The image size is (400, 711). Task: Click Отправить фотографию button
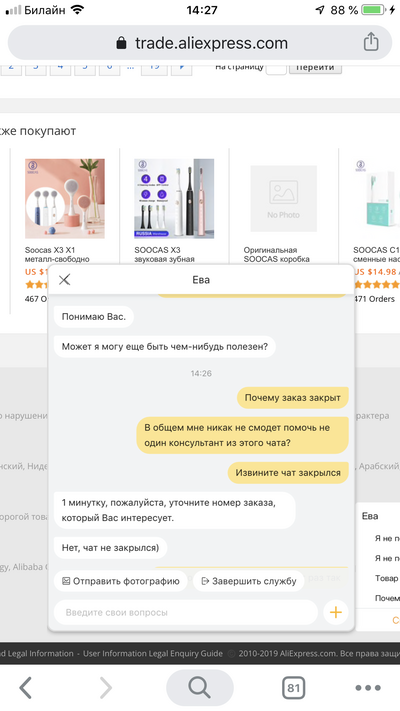click(x=121, y=581)
